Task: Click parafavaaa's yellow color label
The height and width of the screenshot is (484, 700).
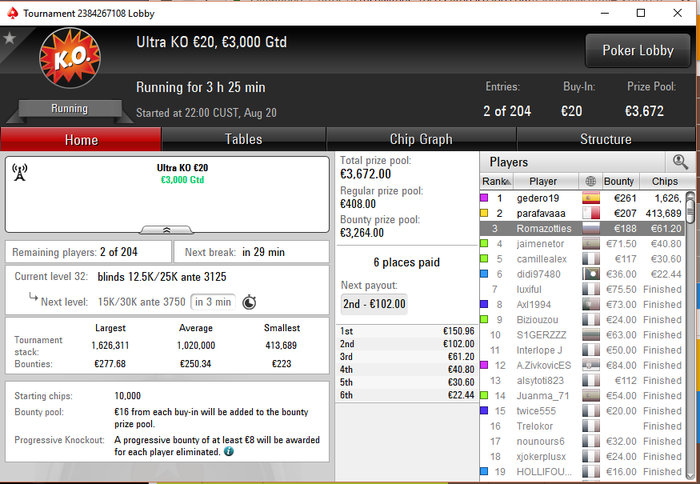Action: [x=484, y=213]
